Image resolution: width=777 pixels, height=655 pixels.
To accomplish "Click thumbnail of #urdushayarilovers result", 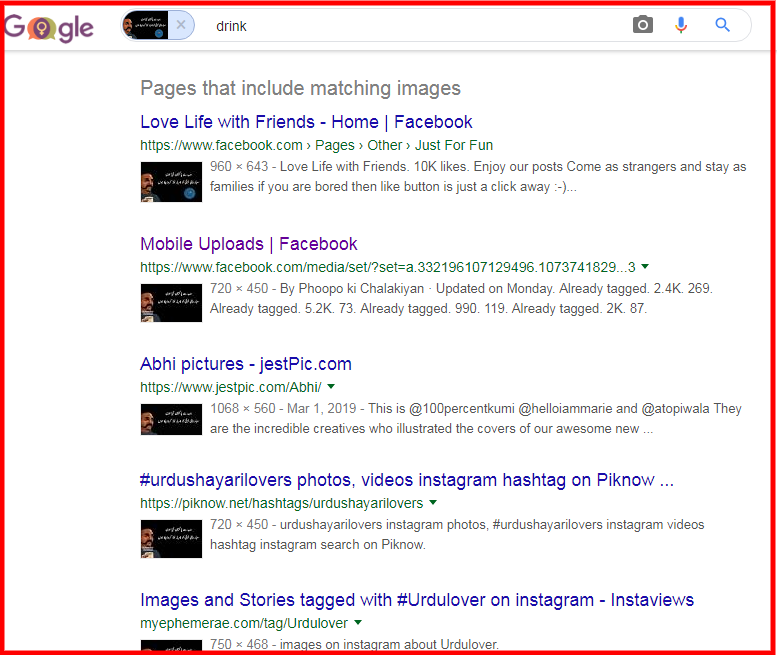I will coord(171,539).
